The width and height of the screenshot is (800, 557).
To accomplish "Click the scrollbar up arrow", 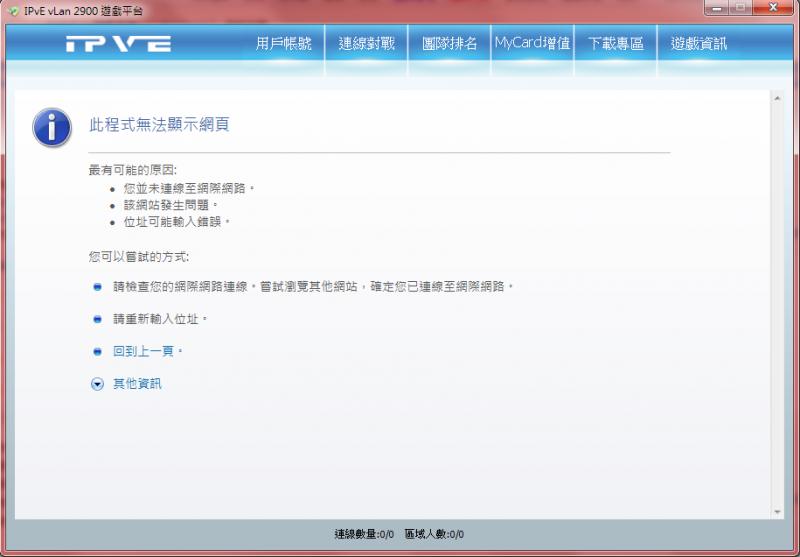I will 777,98.
